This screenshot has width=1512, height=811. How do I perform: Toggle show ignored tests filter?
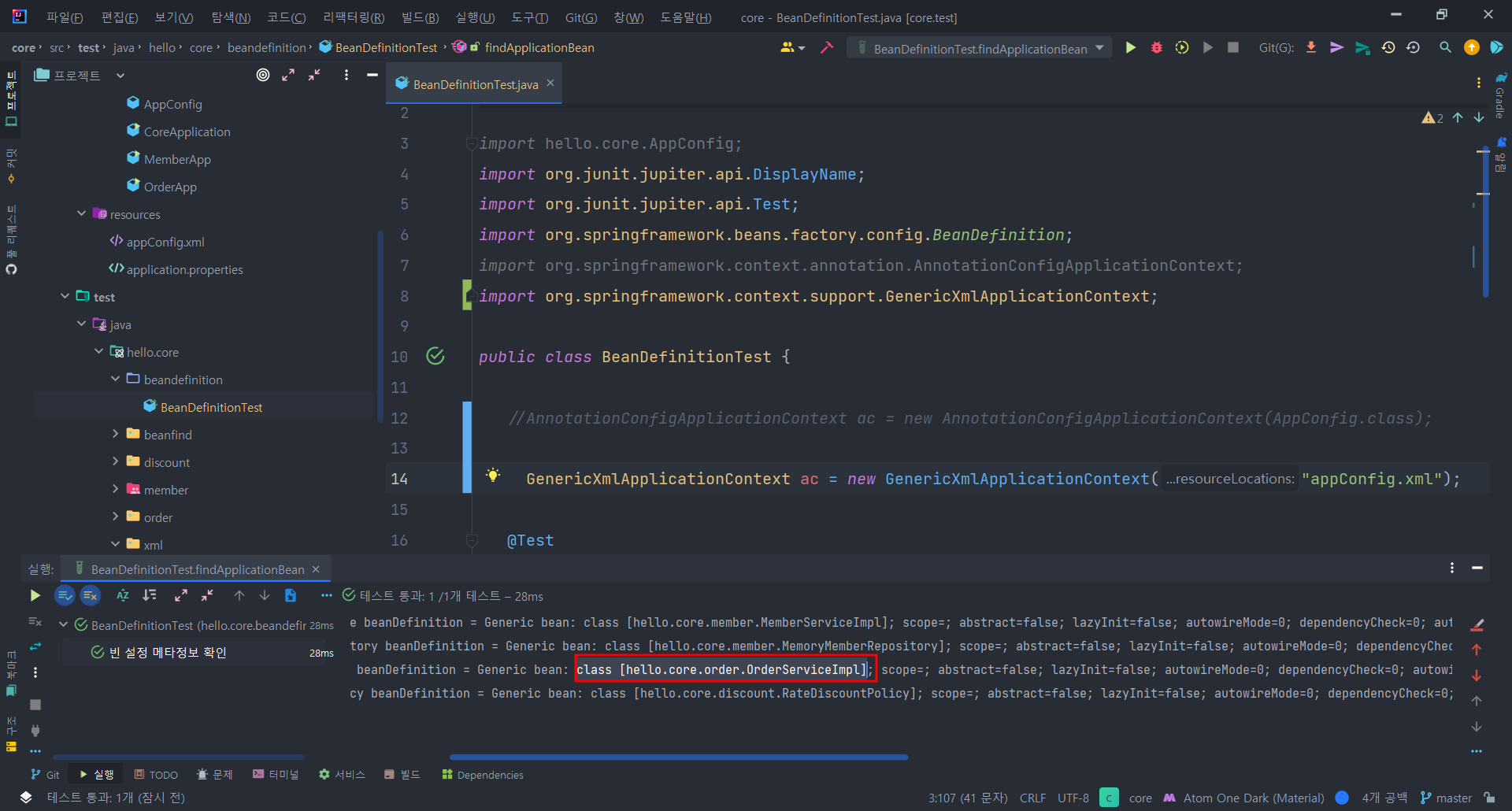click(91, 595)
